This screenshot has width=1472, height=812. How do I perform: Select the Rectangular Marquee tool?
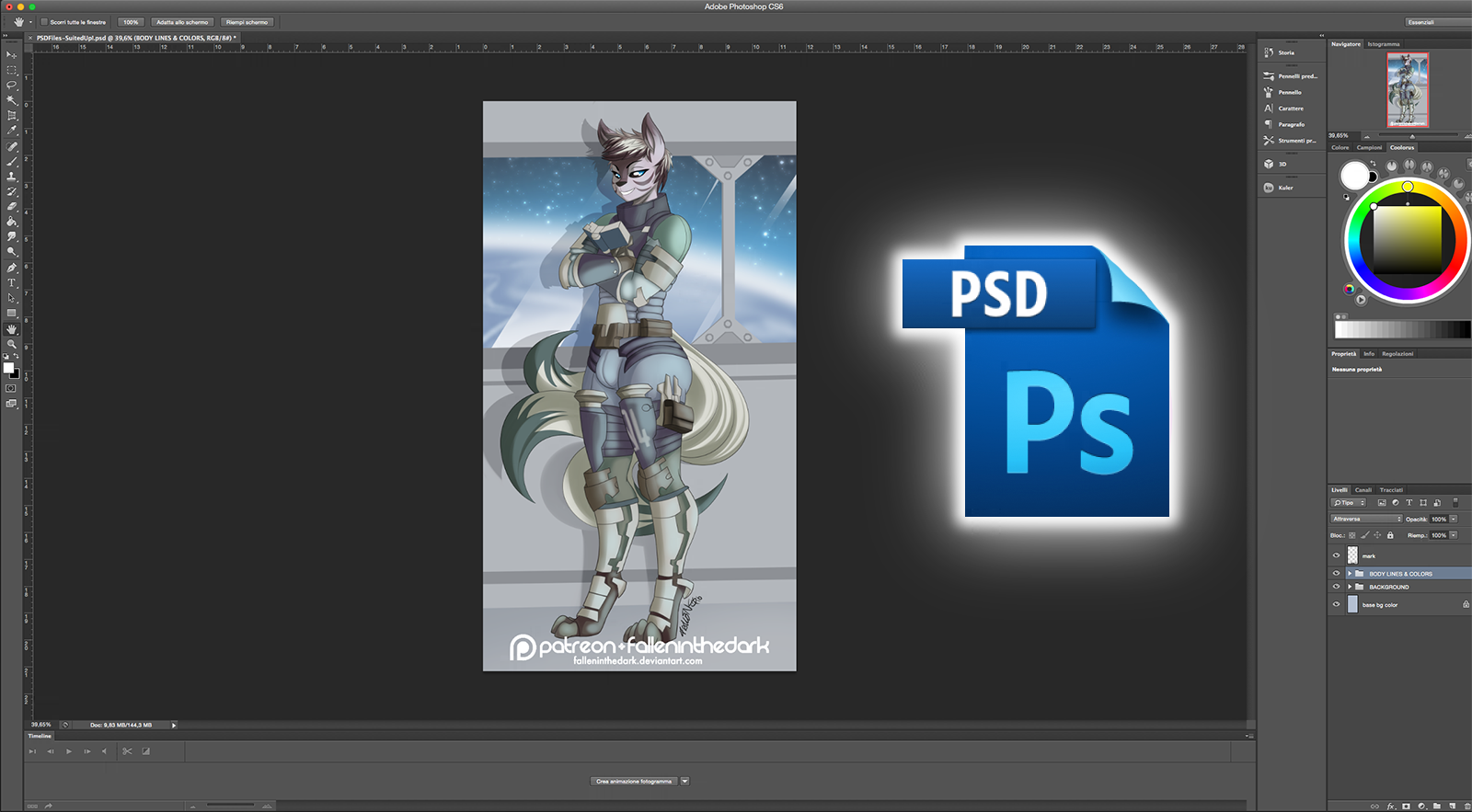click(x=11, y=70)
